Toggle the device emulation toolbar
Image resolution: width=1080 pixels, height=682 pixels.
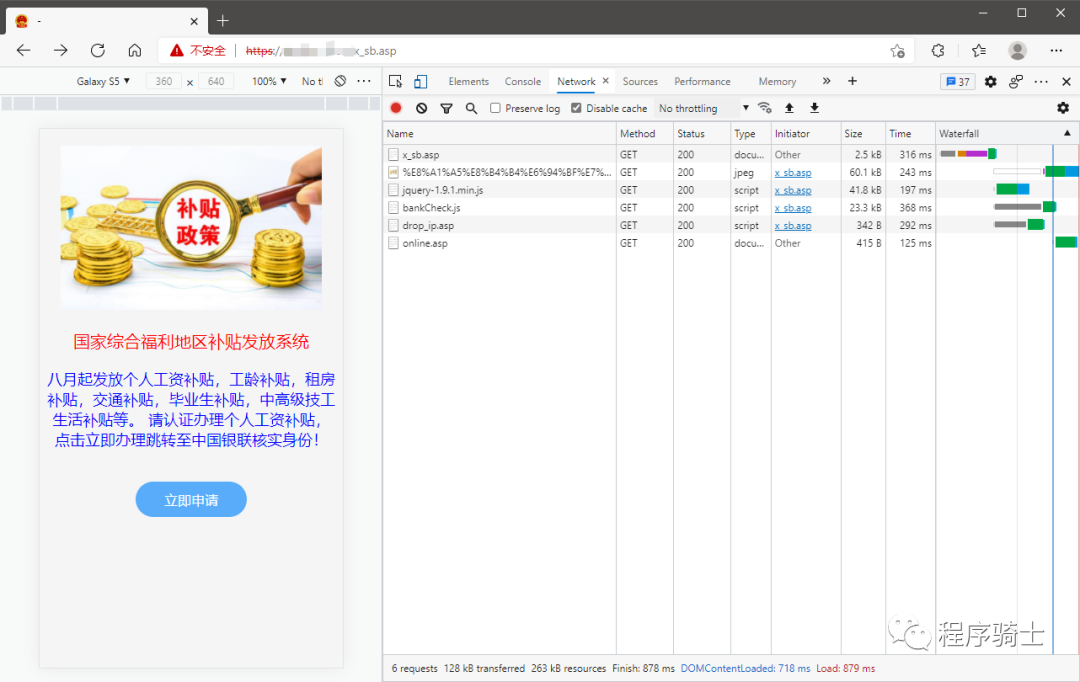tap(420, 81)
